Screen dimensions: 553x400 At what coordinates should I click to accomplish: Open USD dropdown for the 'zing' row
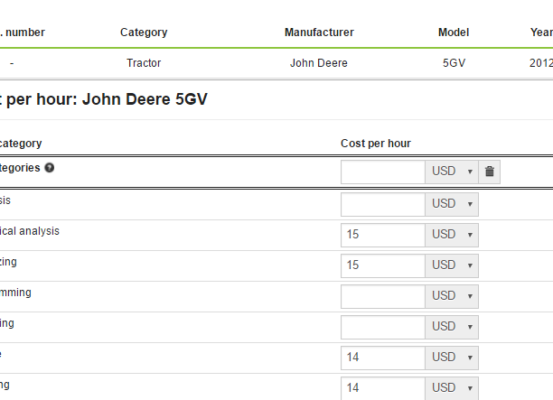tap(452, 266)
